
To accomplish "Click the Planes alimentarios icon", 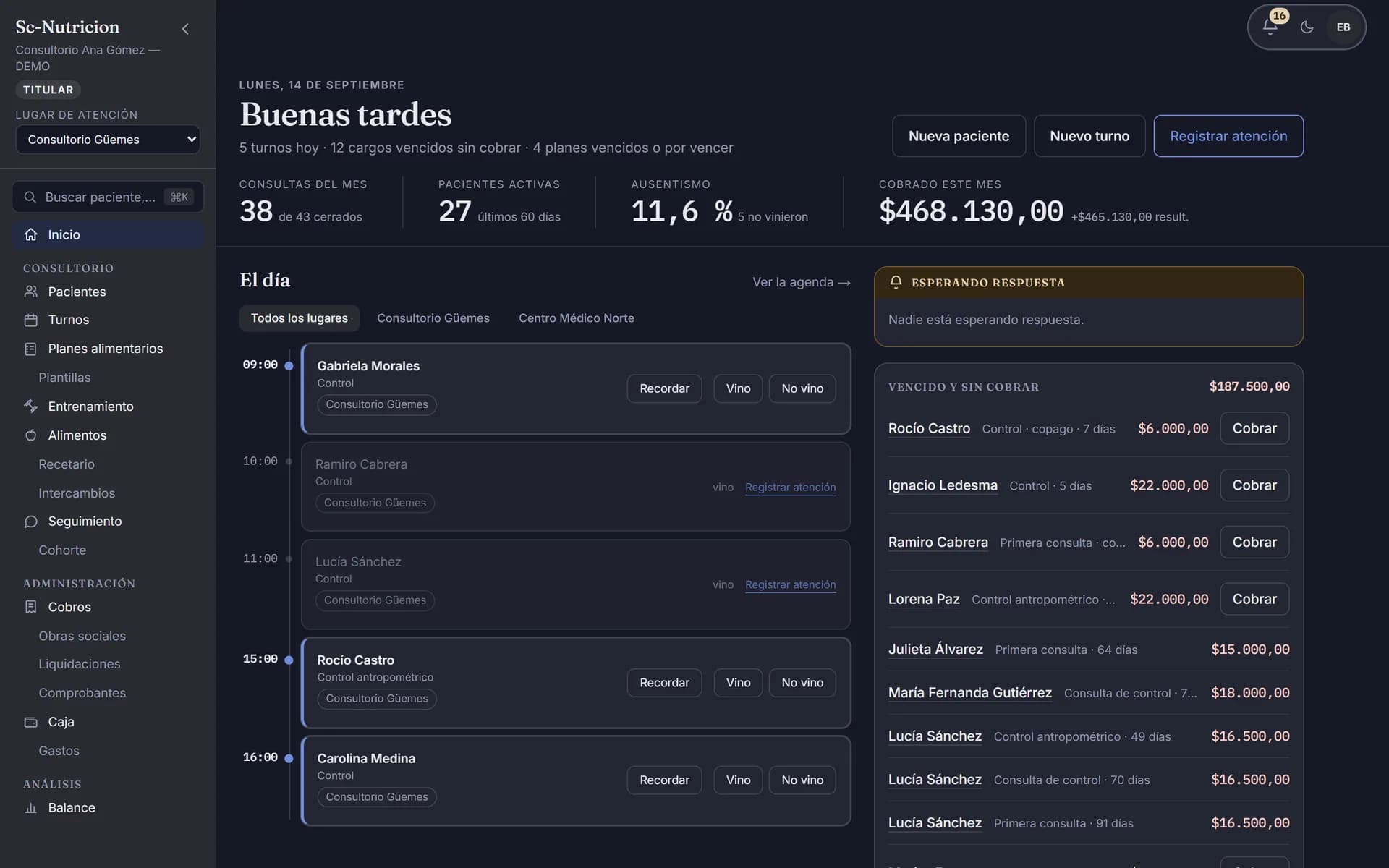I will (30, 349).
